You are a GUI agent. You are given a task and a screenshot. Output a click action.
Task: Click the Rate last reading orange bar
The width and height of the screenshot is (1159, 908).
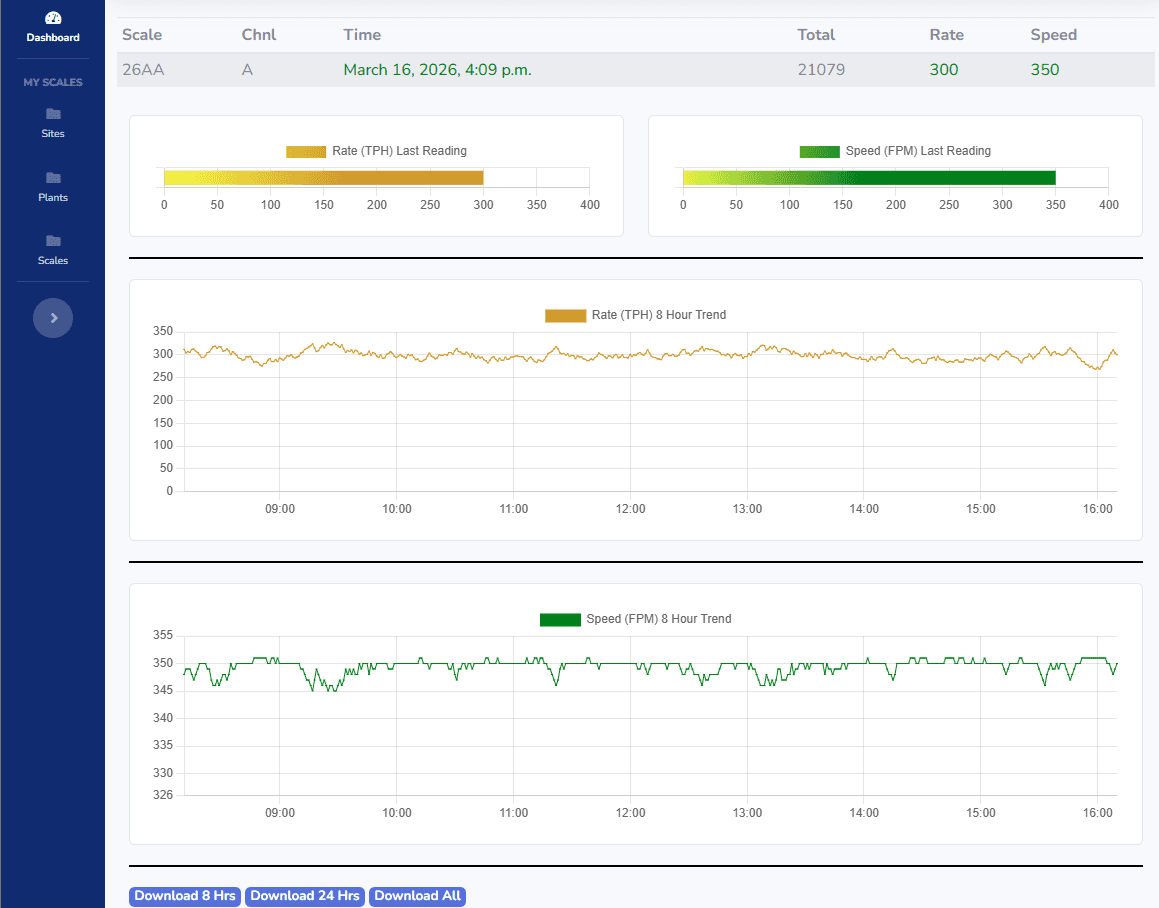[x=323, y=178]
